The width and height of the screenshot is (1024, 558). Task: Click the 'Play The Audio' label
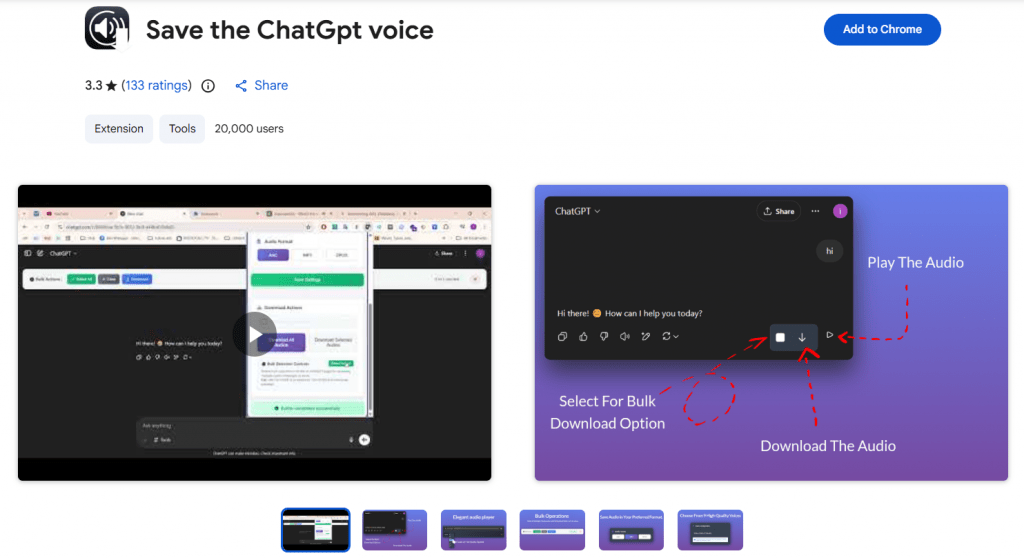[916, 263]
